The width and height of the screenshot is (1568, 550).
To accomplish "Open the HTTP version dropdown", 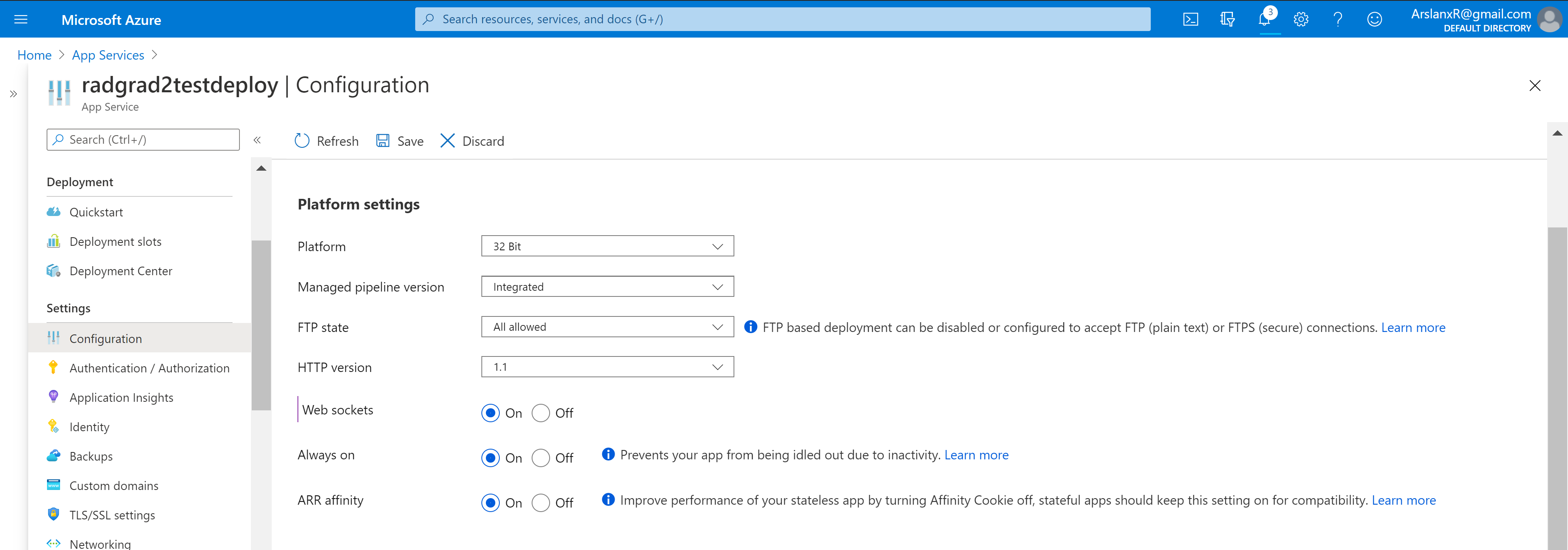I will [x=608, y=367].
